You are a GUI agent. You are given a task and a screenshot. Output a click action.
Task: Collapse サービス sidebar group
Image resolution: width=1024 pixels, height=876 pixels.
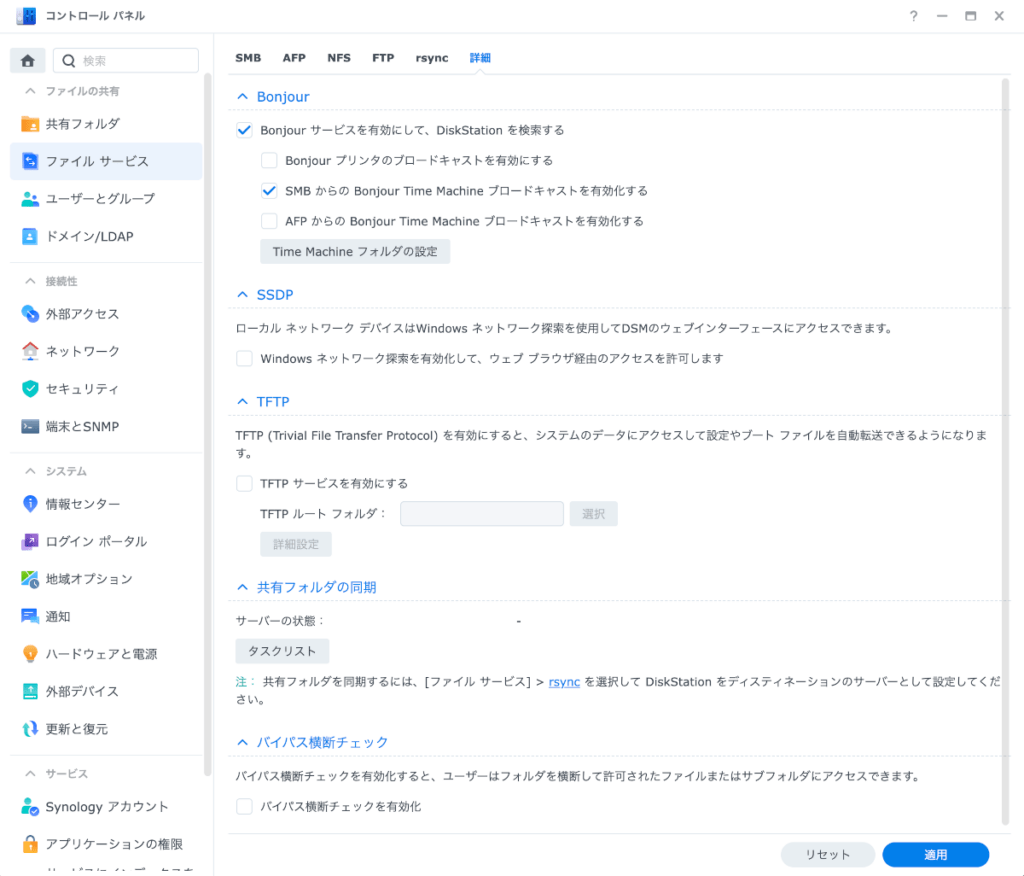point(30,773)
